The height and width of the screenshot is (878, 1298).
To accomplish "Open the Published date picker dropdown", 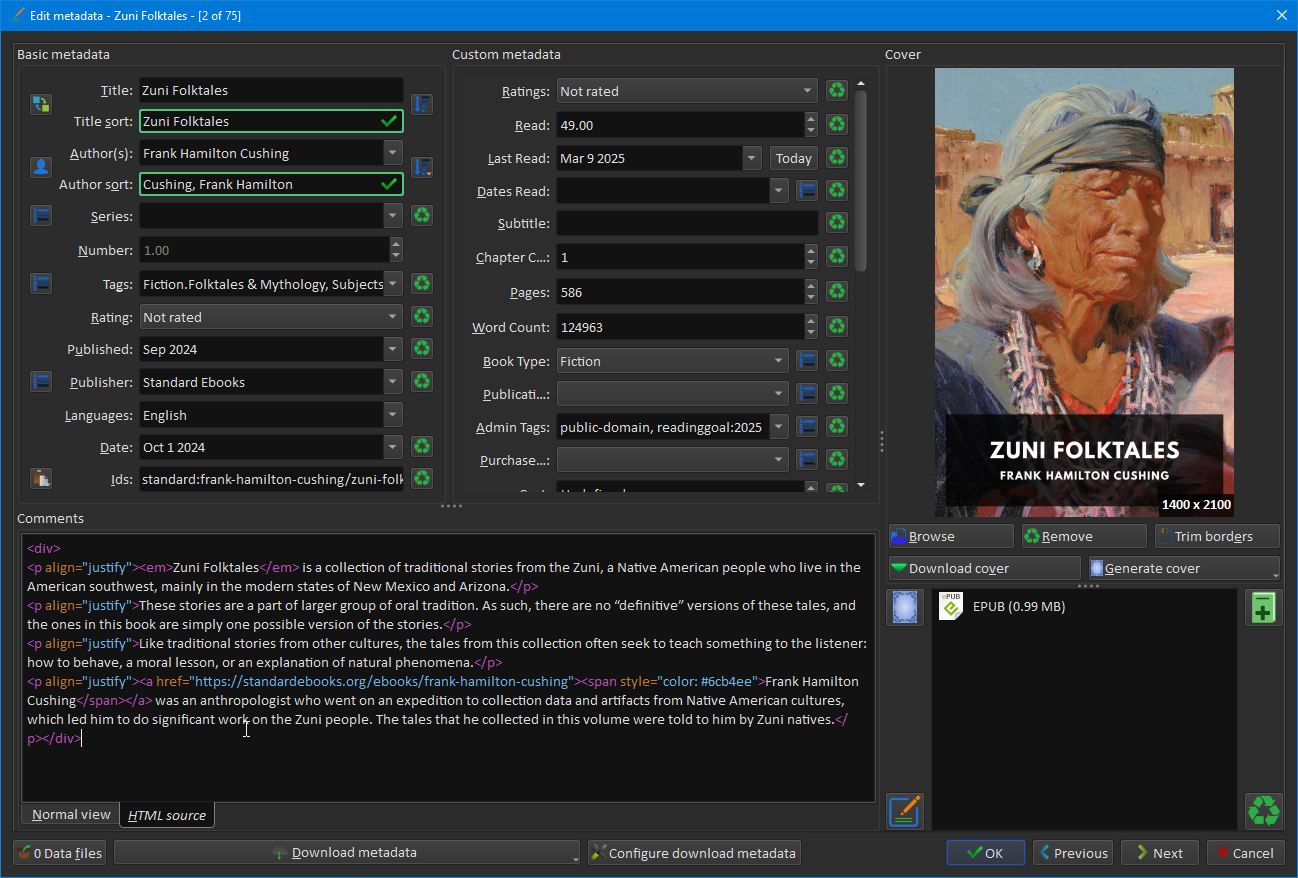I will click(x=393, y=349).
